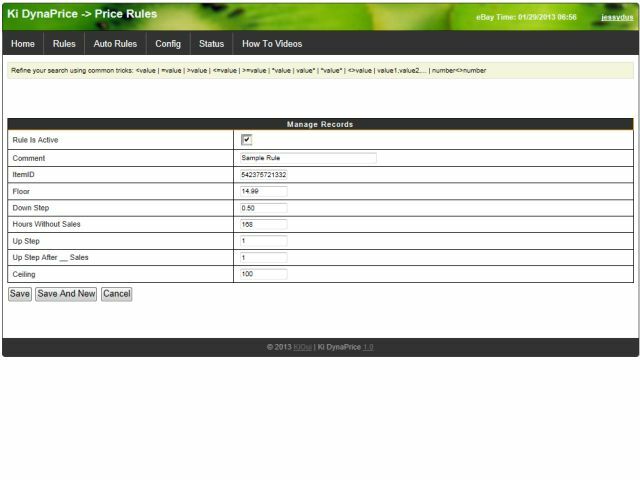Click the Floor value field
This screenshot has height=480, width=640.
pos(264,191)
